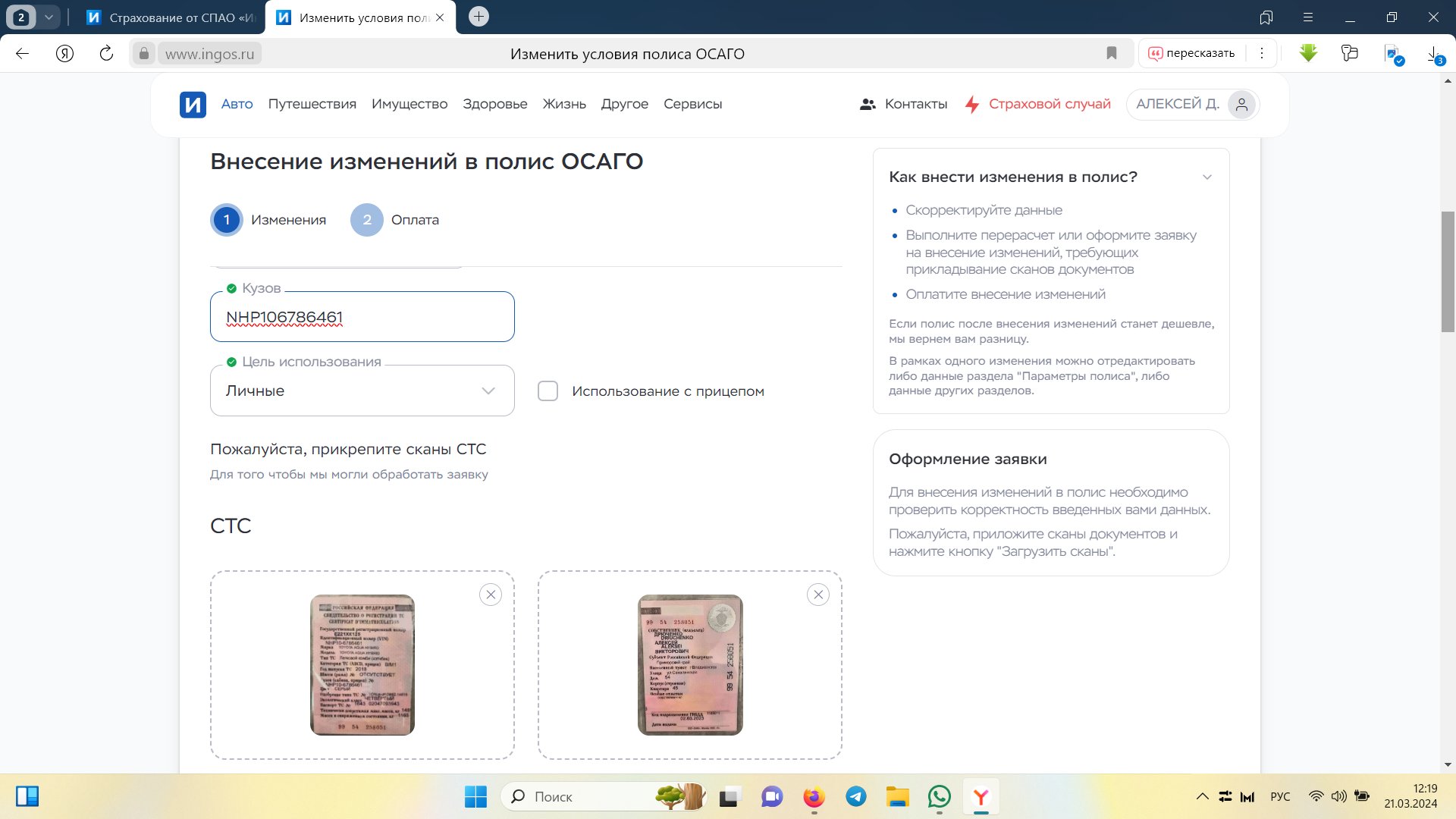Click the user profile avatar icon

pyautogui.click(x=1241, y=105)
